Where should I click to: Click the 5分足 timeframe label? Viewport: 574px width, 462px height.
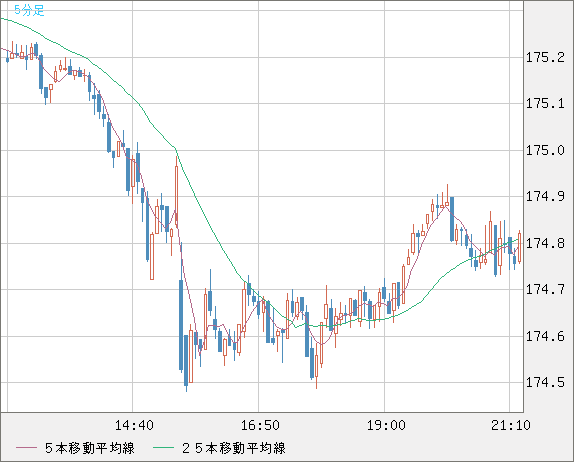(x=29, y=10)
